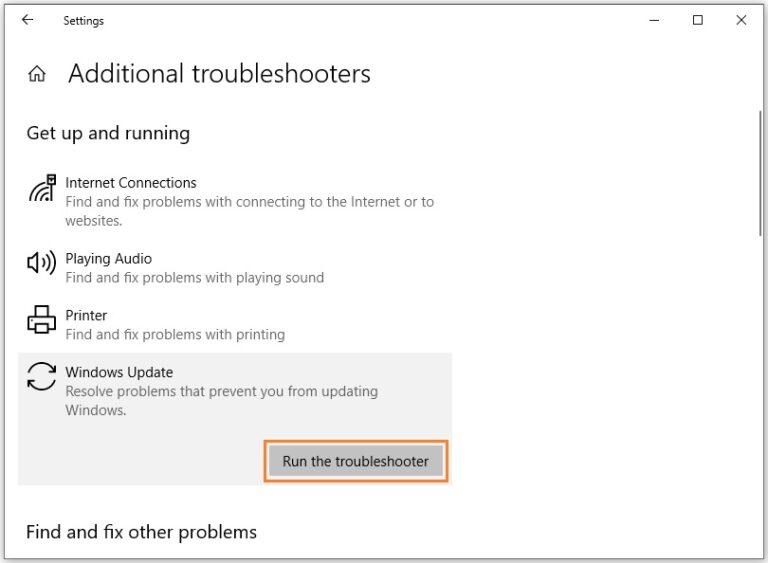
Task: Minimize the Settings window
Action: coord(654,20)
